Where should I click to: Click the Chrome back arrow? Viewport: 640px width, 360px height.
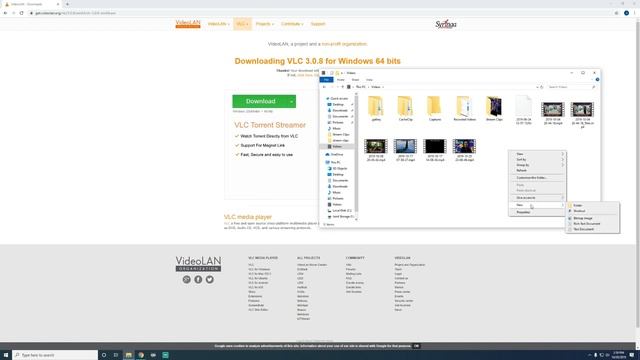(5, 13)
